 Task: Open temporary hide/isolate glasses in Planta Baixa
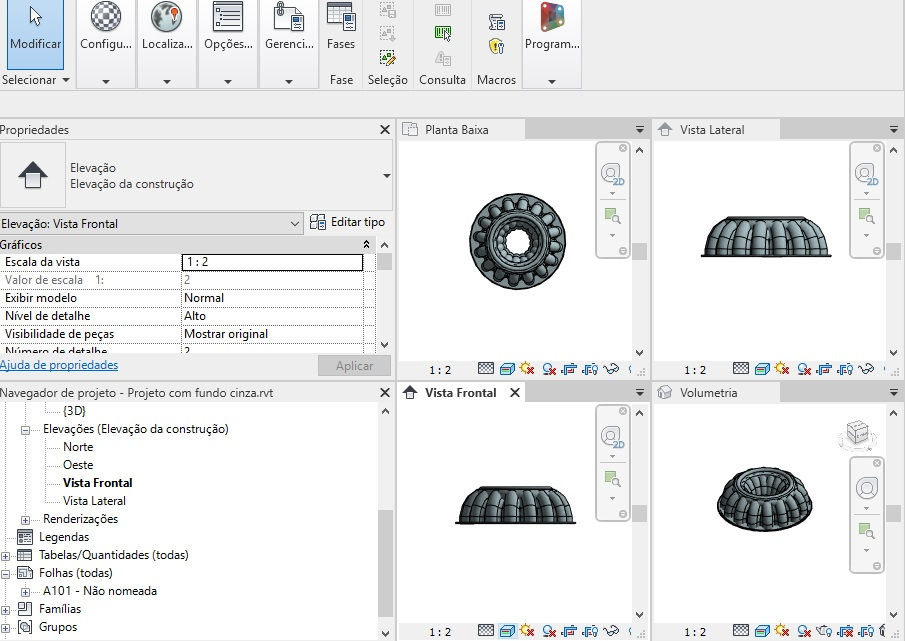611,369
